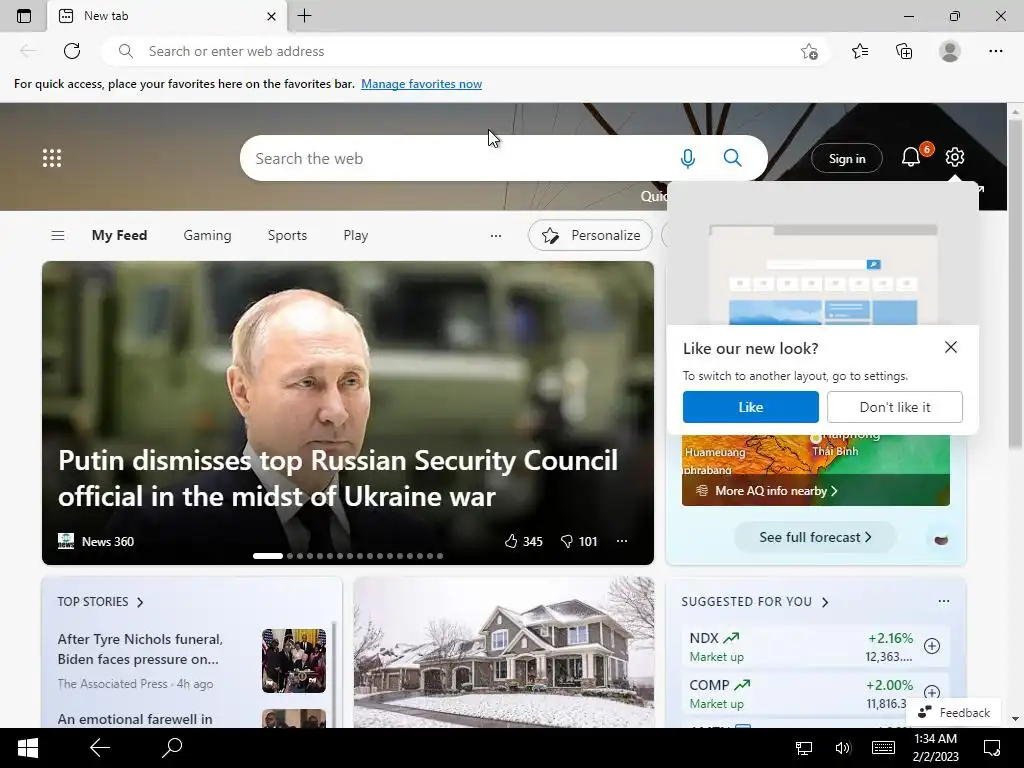Image resolution: width=1024 pixels, height=768 pixels.
Task: Start voice search with the microphone
Action: point(688,158)
